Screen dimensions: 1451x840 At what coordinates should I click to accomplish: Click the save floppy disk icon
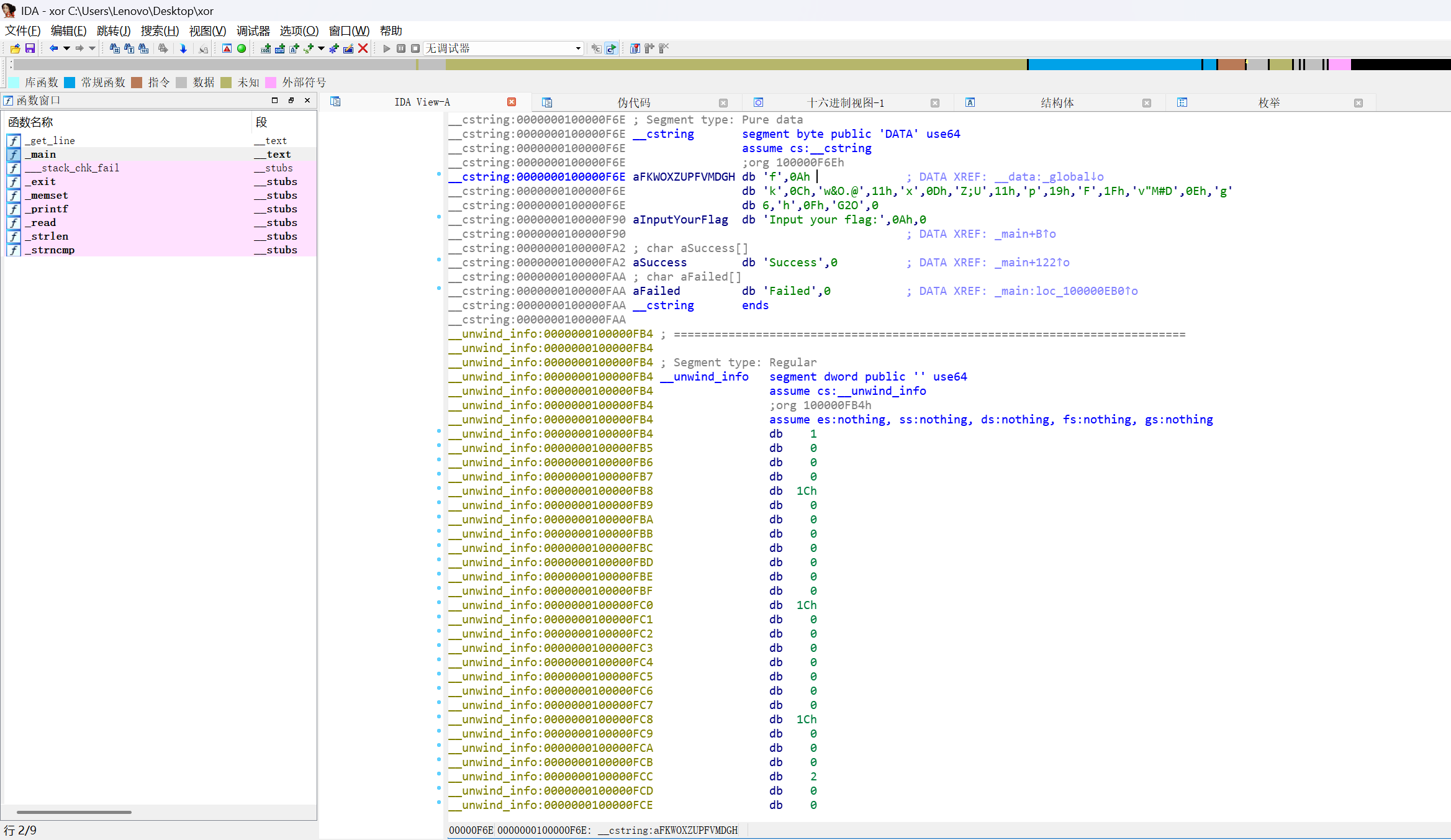(30, 48)
